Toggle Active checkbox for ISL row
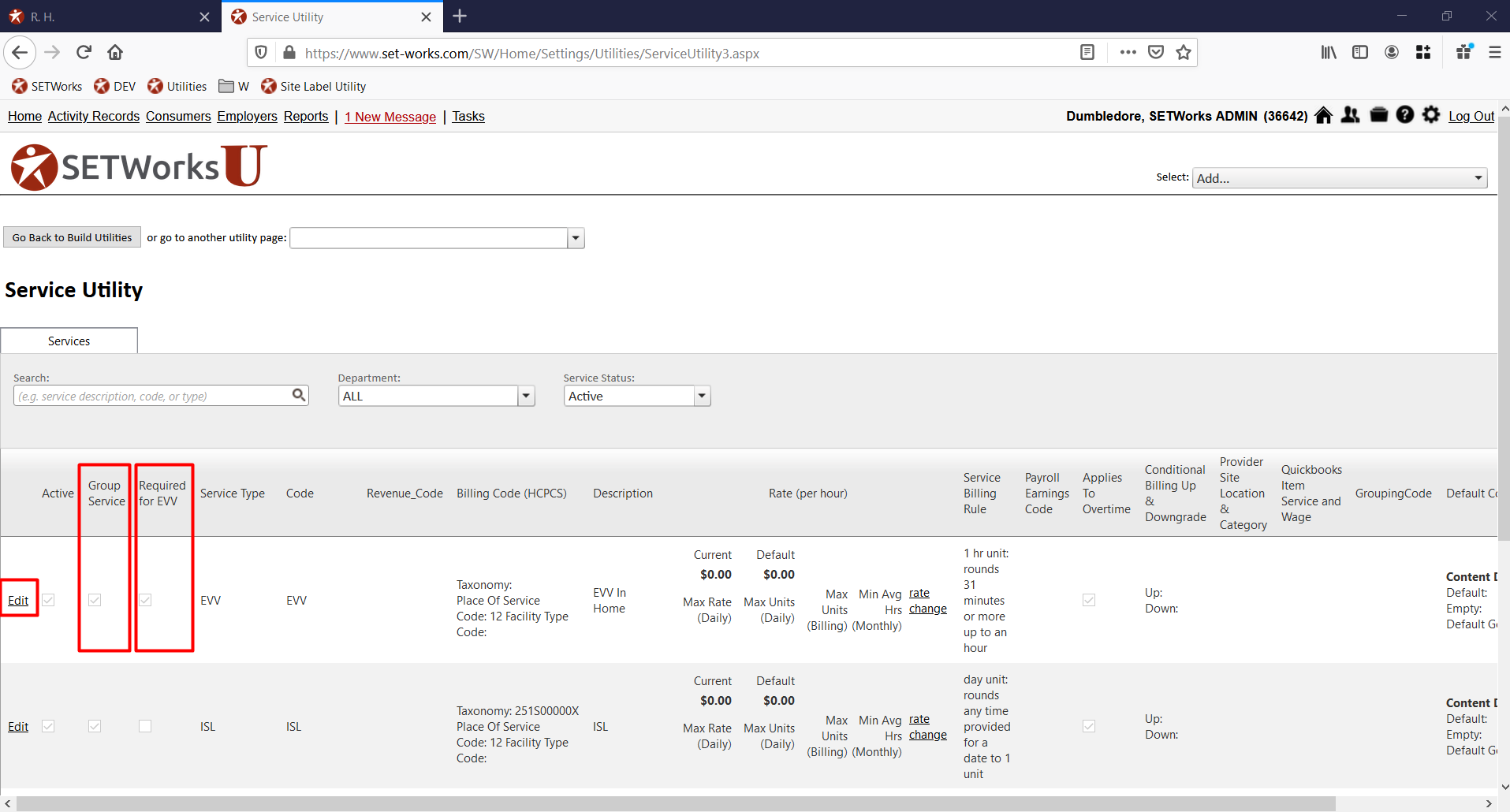 [x=48, y=726]
